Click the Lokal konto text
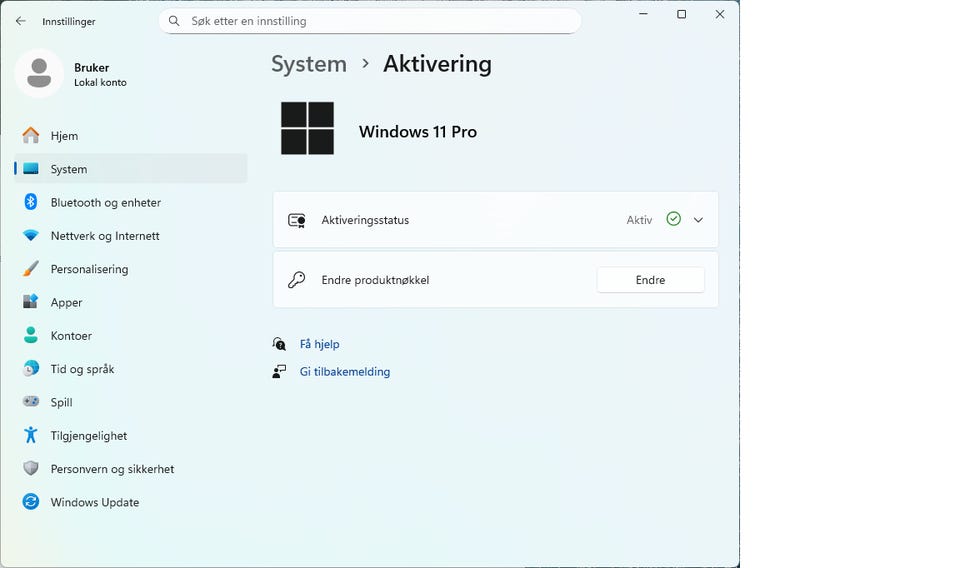Screen dimensions: 960x568 100,82
